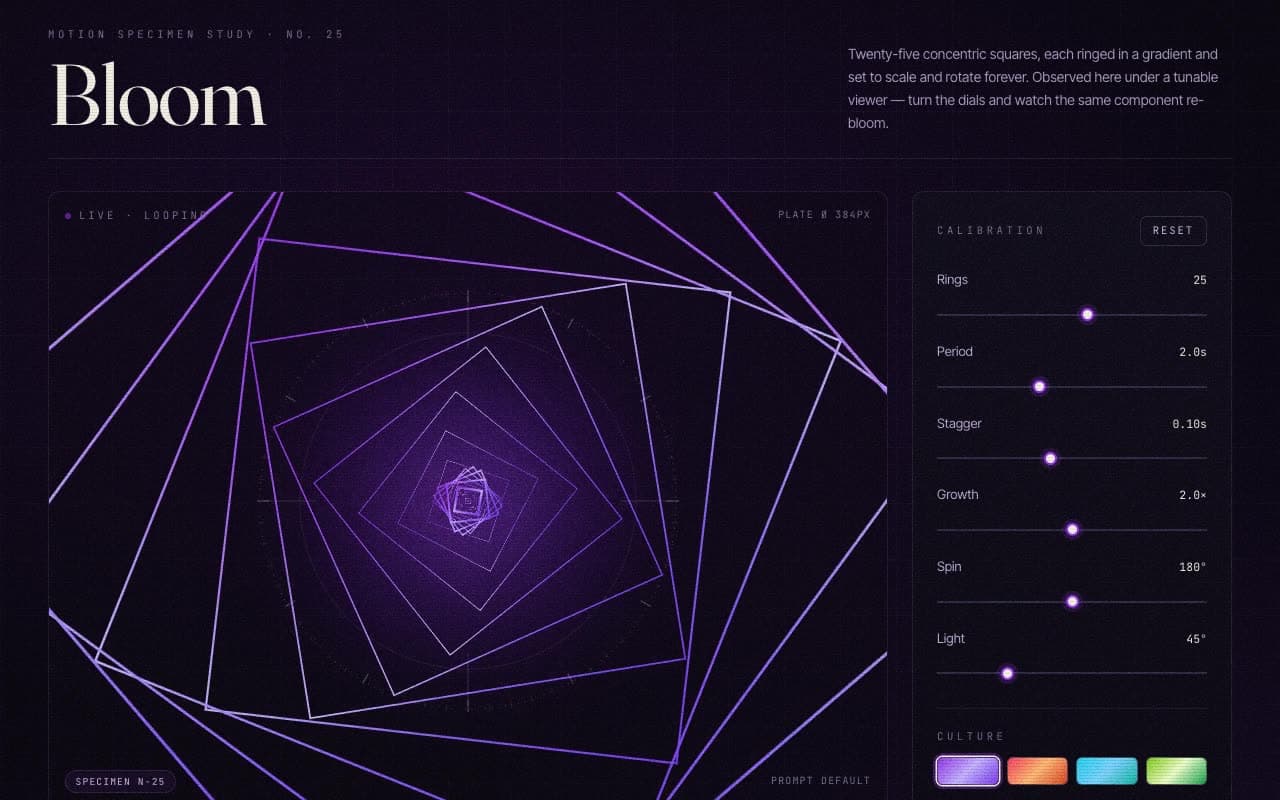Click the Spin label
Viewport: 1280px width, 800px height.
pyautogui.click(x=949, y=567)
